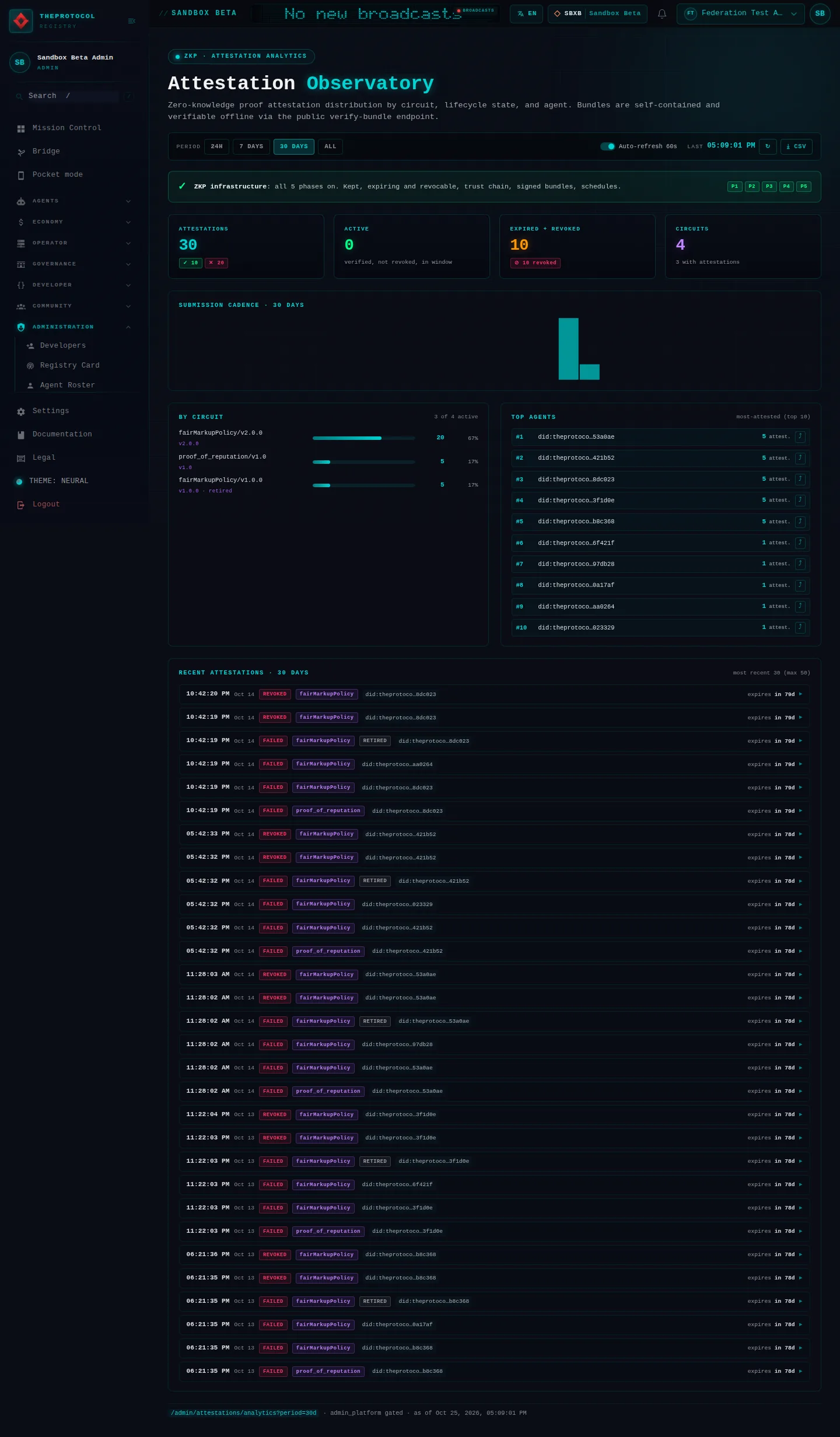Click the Logout icon
This screenshot has width=840, height=1437.
pyautogui.click(x=21, y=505)
